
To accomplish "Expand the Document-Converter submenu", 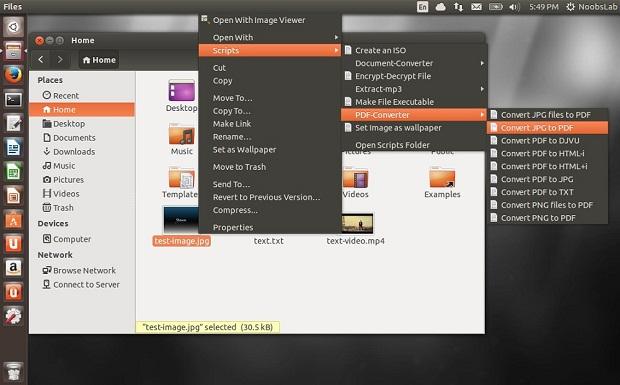I will click(414, 63).
